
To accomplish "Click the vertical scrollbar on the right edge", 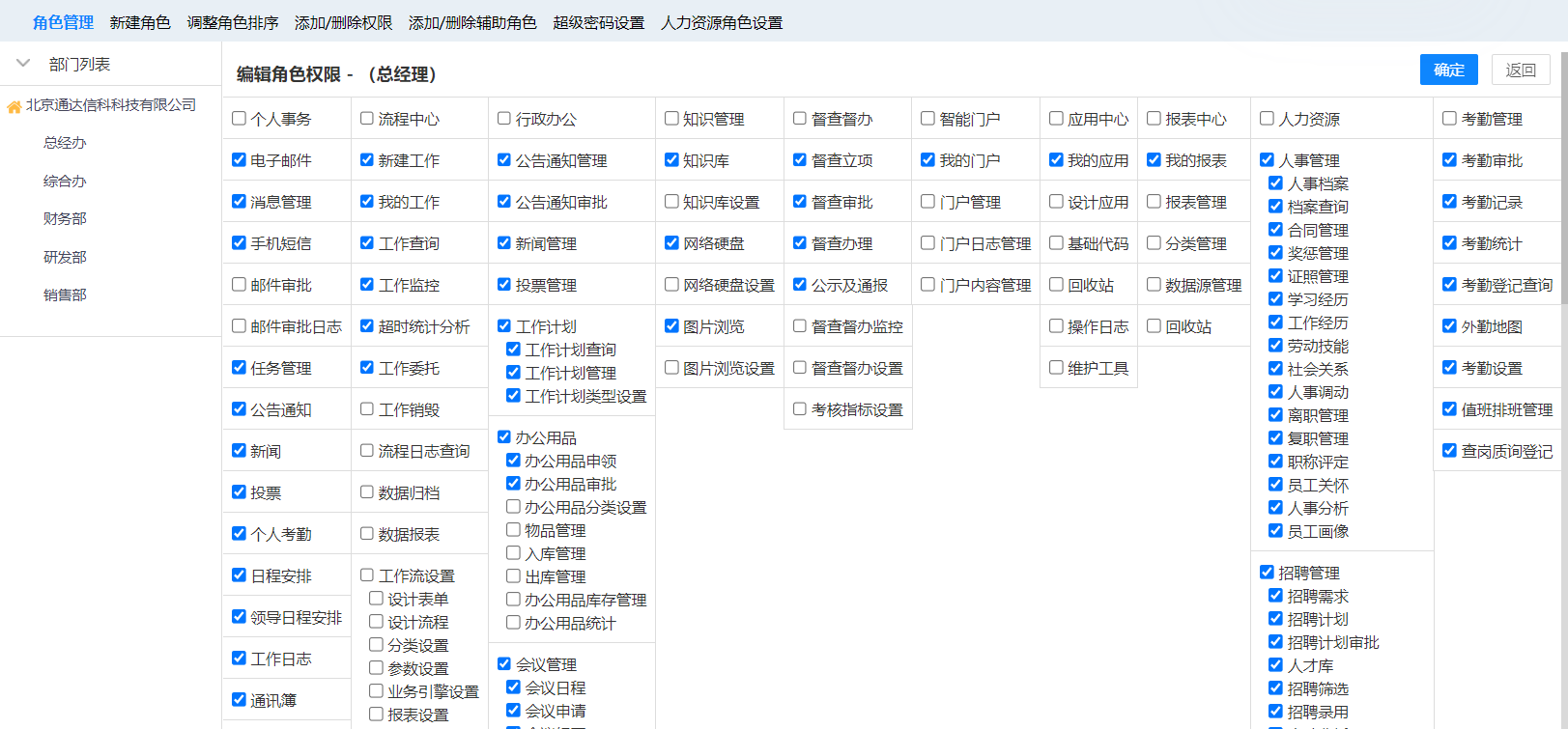I will click(x=1563, y=290).
